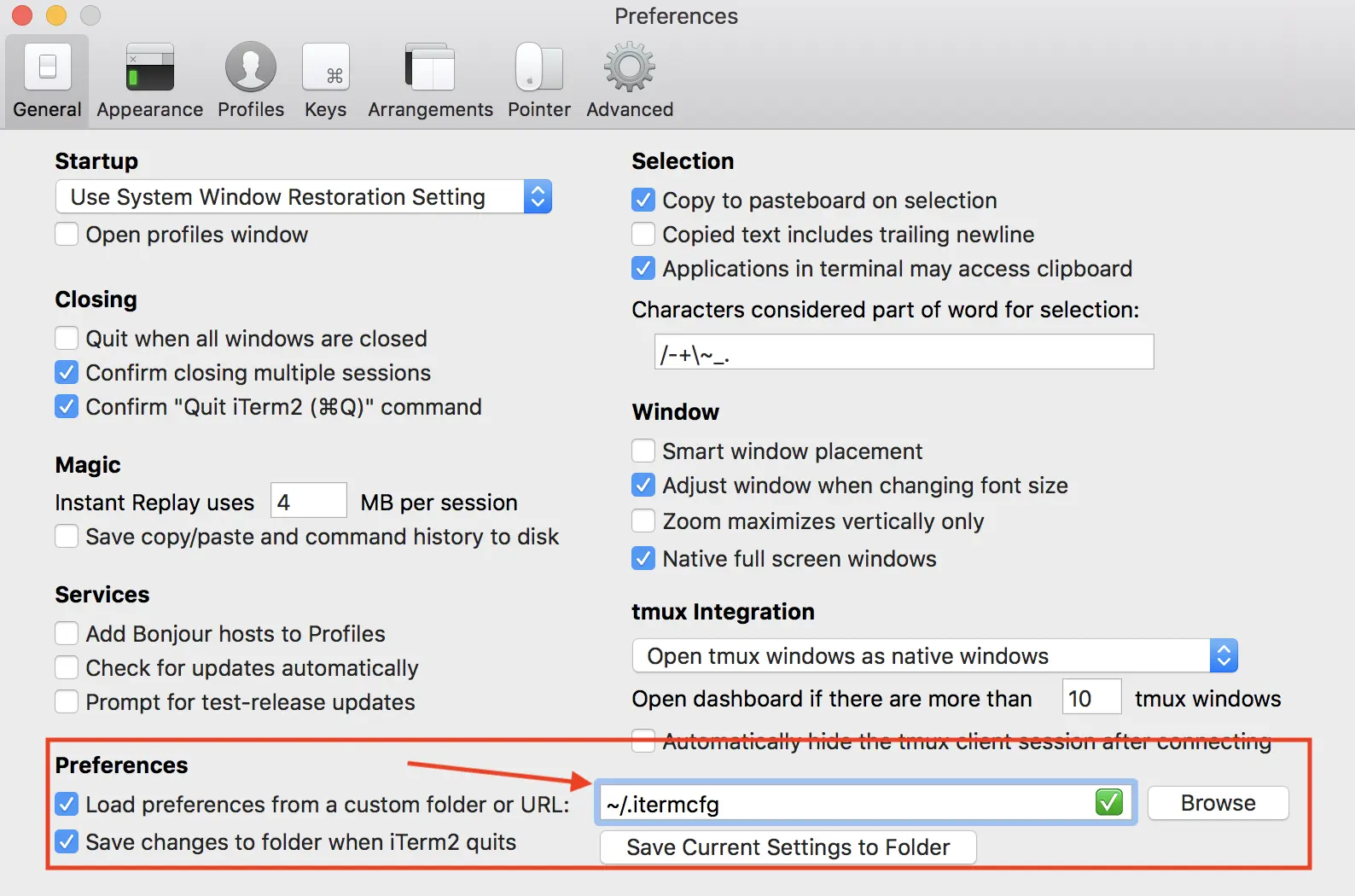Switch to the Profiles tab label
Screen dimensions: 1355x896
click(251, 109)
